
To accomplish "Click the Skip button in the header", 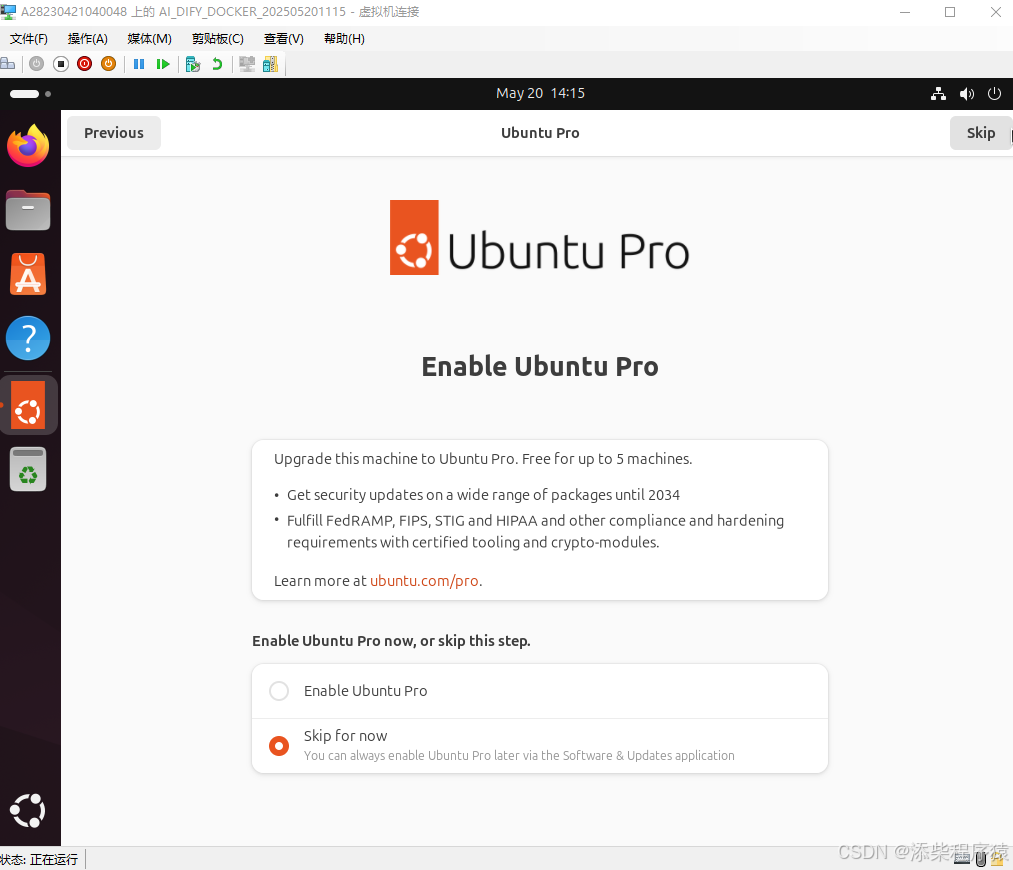I will 980,133.
